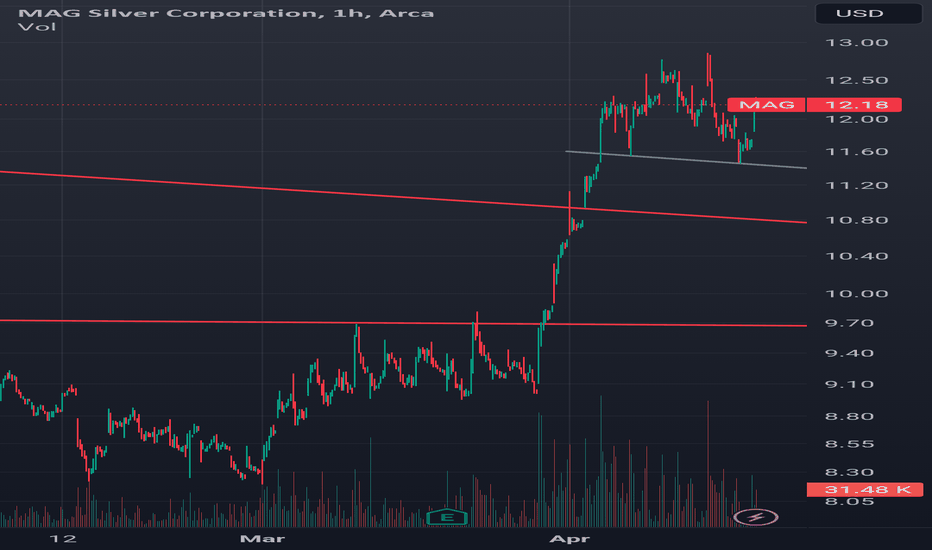
Task: Click the 12.18 current price tag
Action: pyautogui.click(x=854, y=105)
